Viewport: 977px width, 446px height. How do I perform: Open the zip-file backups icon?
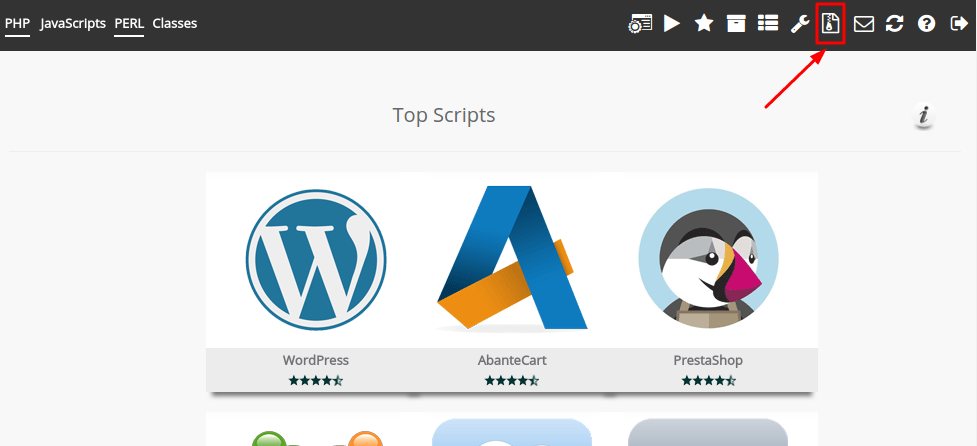(x=831, y=24)
